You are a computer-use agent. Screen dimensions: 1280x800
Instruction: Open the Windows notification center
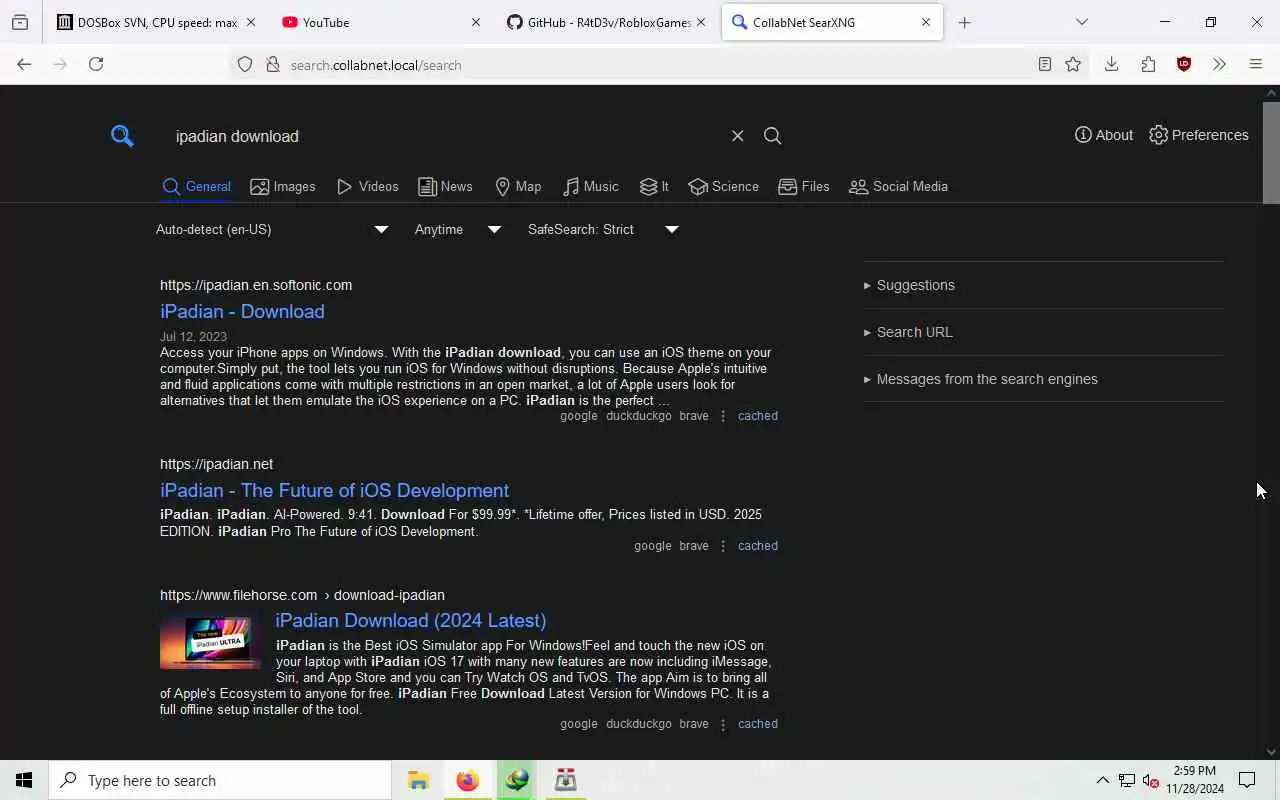[1247, 780]
